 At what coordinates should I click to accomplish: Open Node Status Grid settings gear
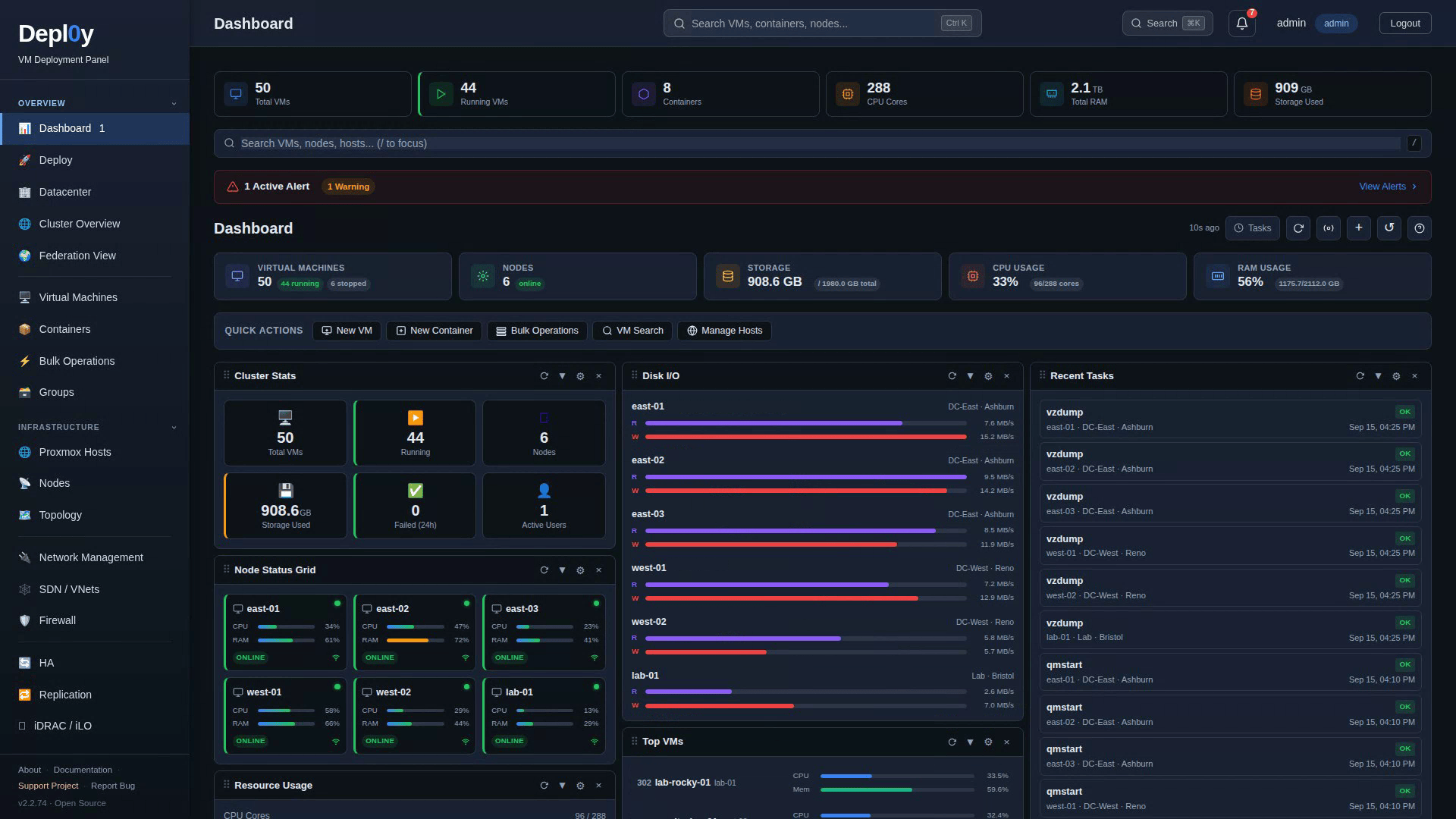580,570
